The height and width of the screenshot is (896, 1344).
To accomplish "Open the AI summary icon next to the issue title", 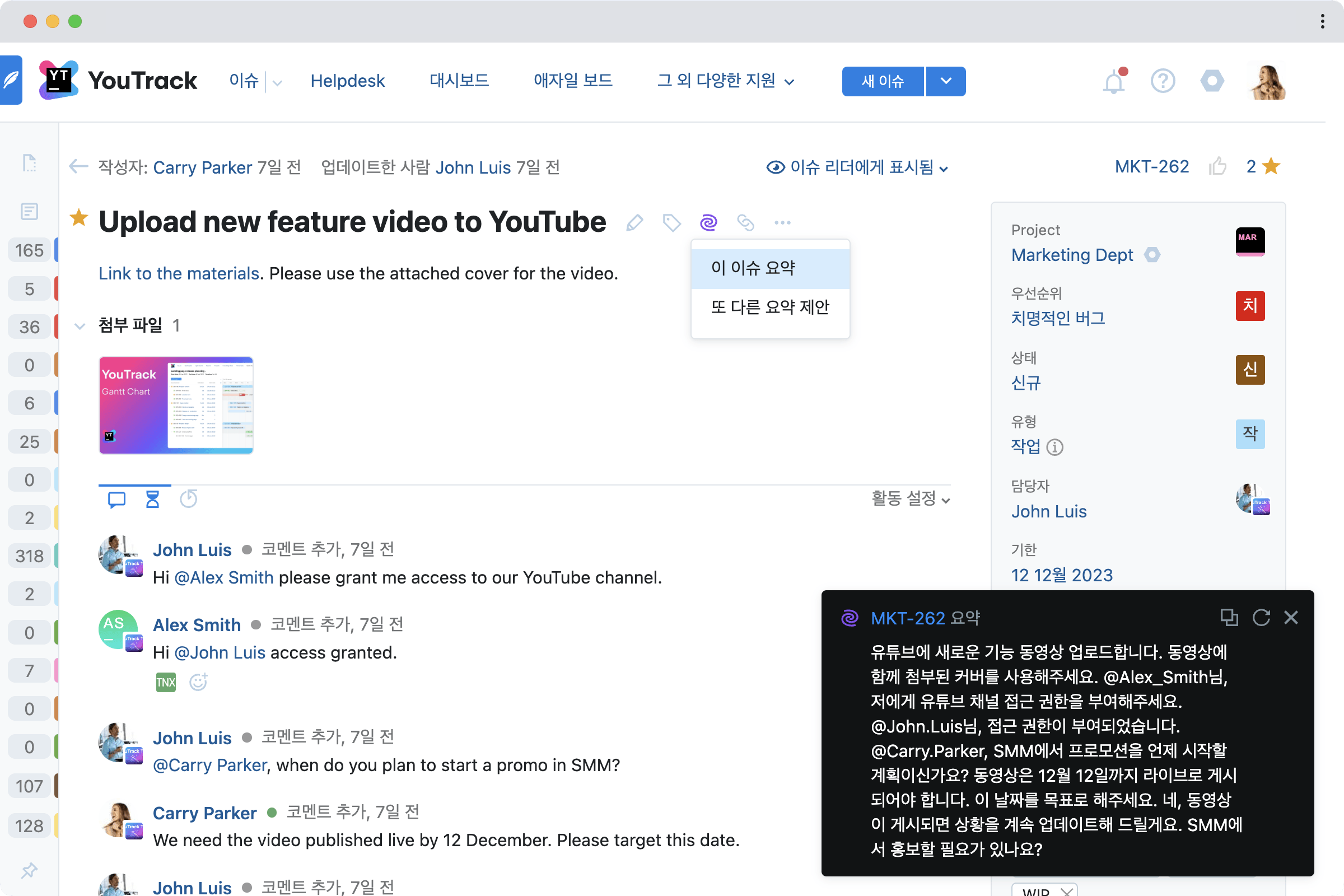I will pos(708,222).
